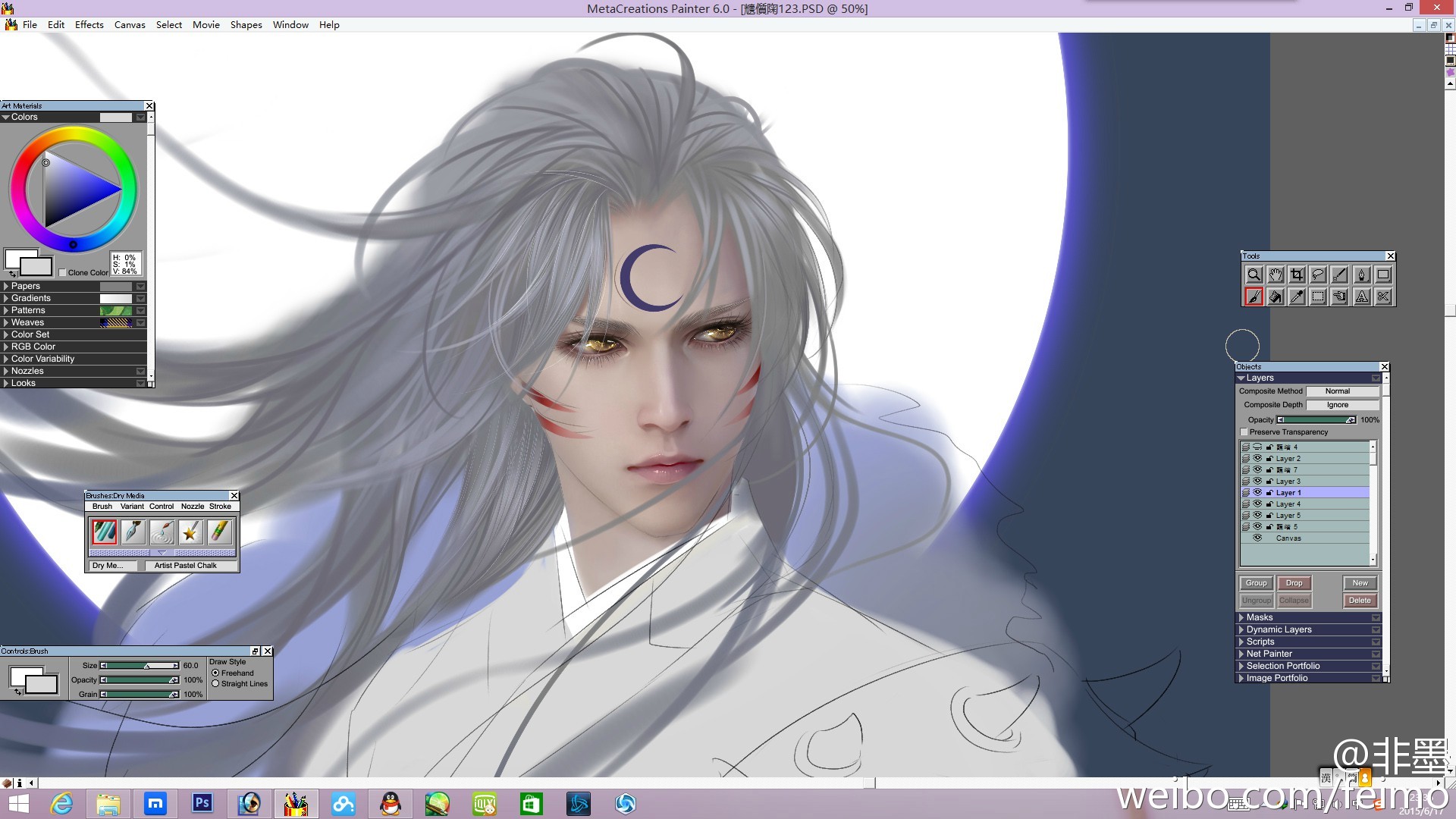1456x819 pixels.
Task: Open the File menu
Action: [30, 25]
